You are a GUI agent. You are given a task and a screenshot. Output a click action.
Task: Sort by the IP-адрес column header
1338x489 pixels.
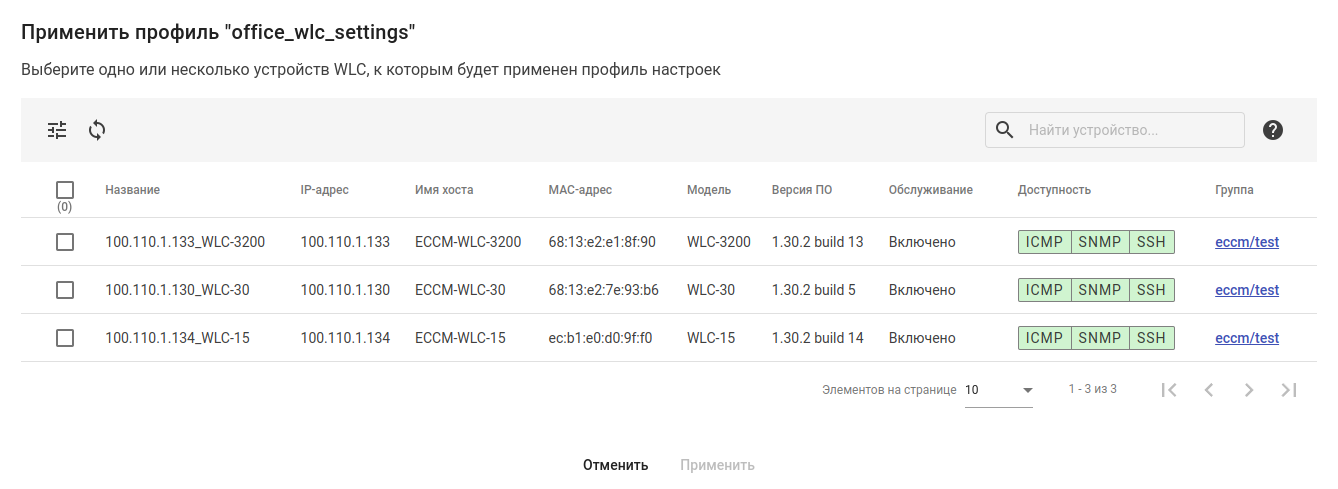coord(324,190)
